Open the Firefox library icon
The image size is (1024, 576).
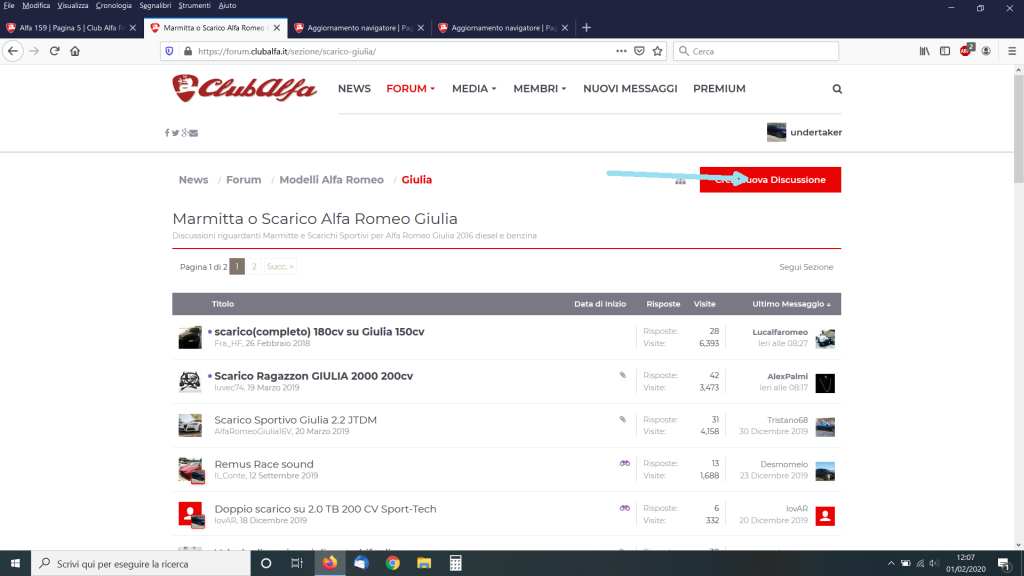pyautogui.click(x=925, y=51)
